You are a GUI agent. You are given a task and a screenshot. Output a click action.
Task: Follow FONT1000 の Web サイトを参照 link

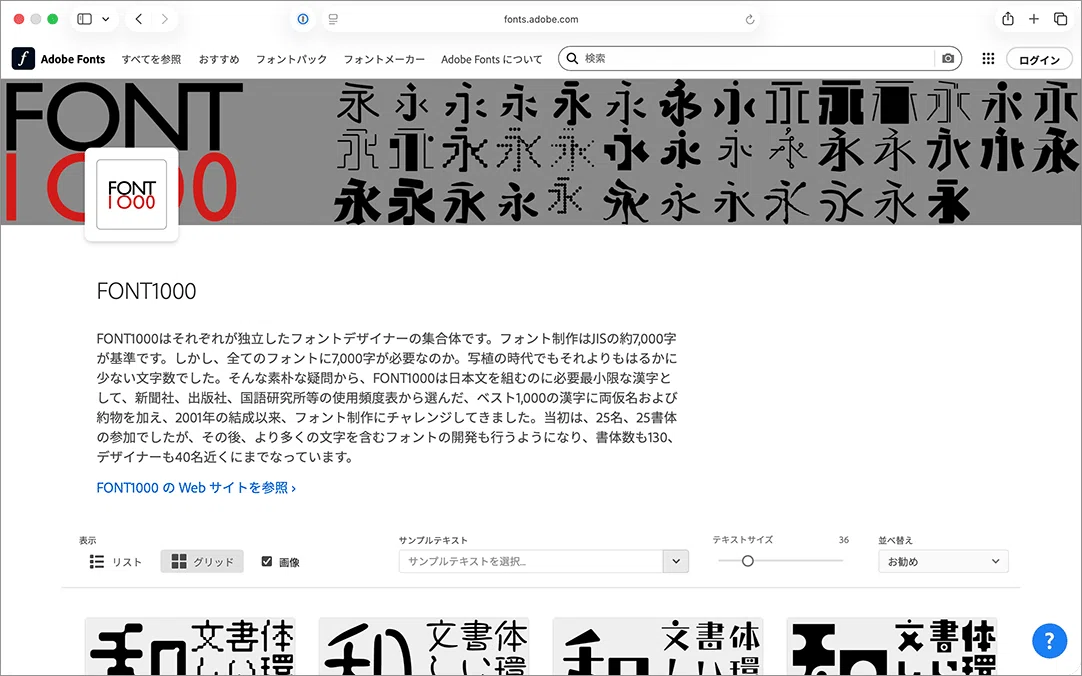196,488
